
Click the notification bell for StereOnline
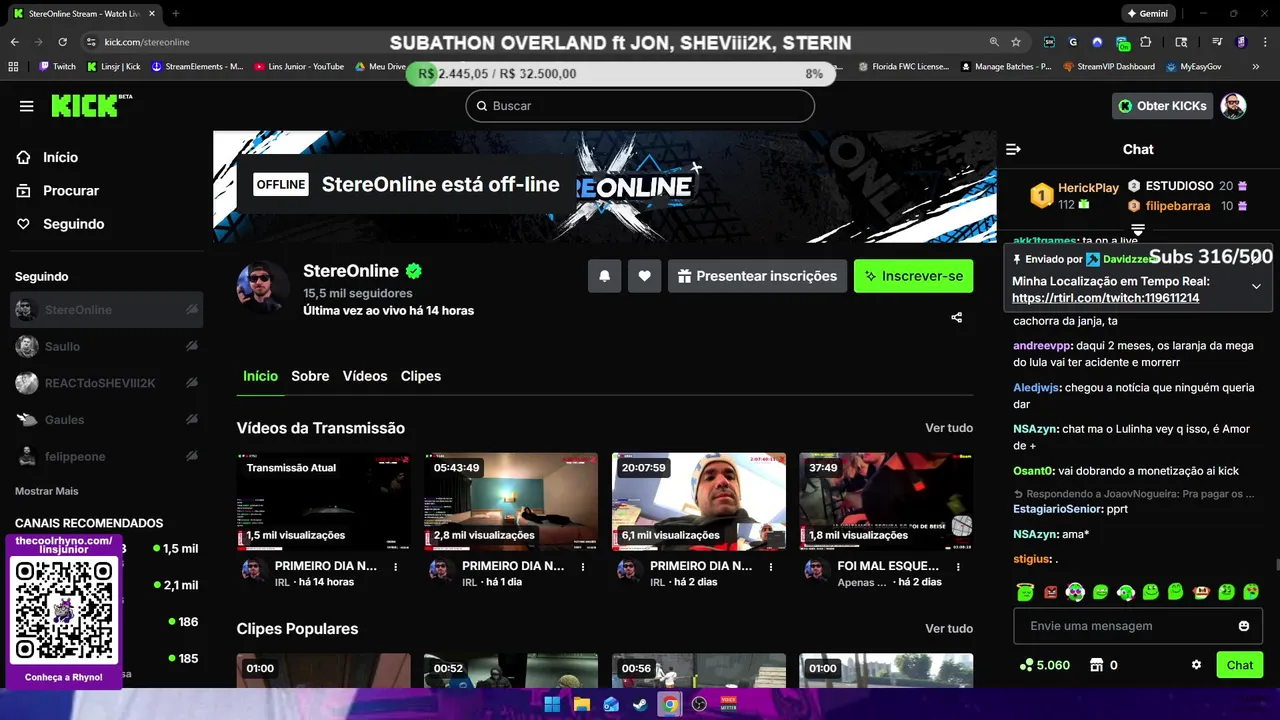click(x=604, y=276)
